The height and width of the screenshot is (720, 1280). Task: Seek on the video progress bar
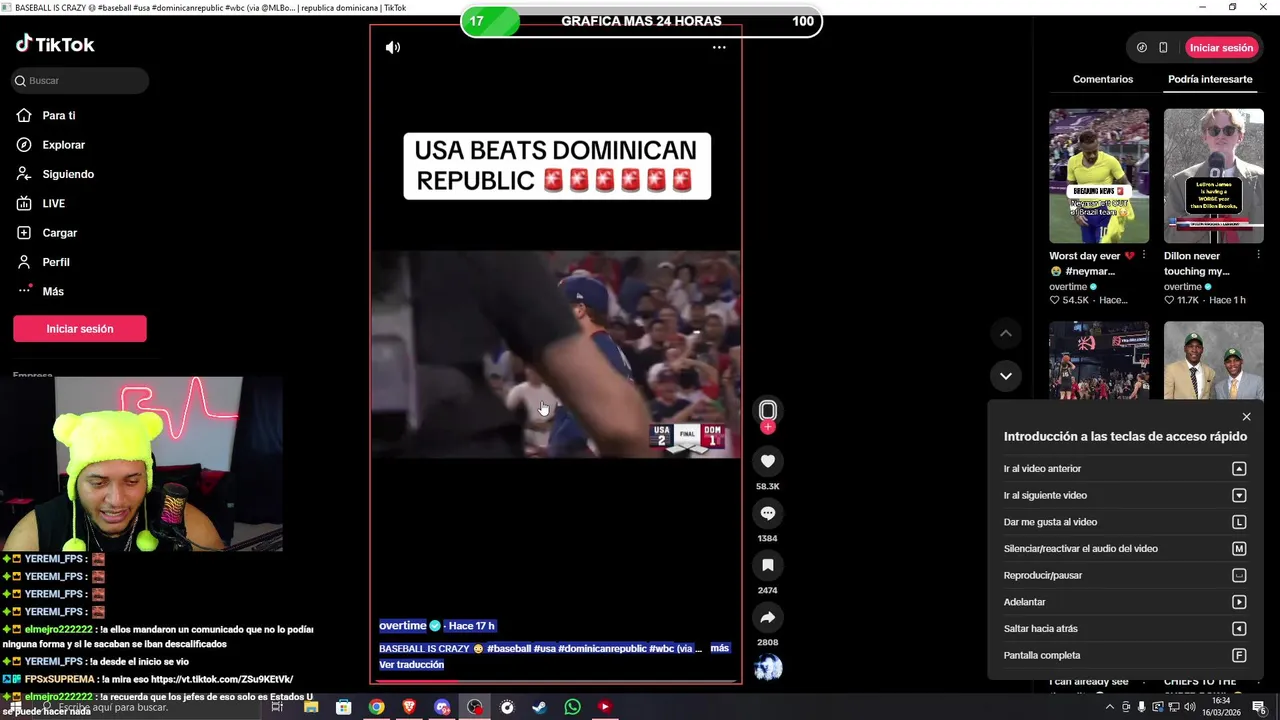[x=556, y=681]
